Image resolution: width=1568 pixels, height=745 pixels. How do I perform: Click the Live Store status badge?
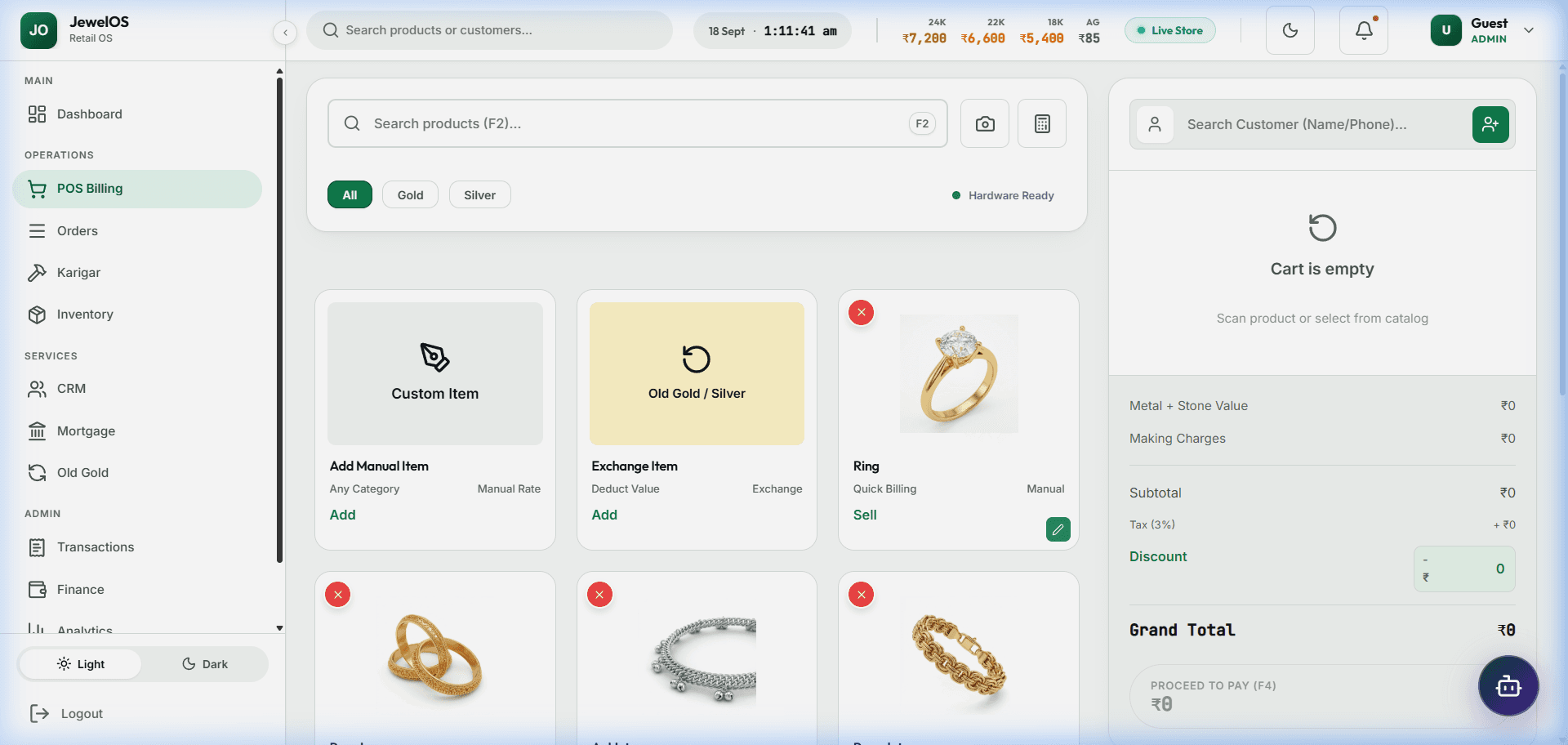[x=1169, y=30]
